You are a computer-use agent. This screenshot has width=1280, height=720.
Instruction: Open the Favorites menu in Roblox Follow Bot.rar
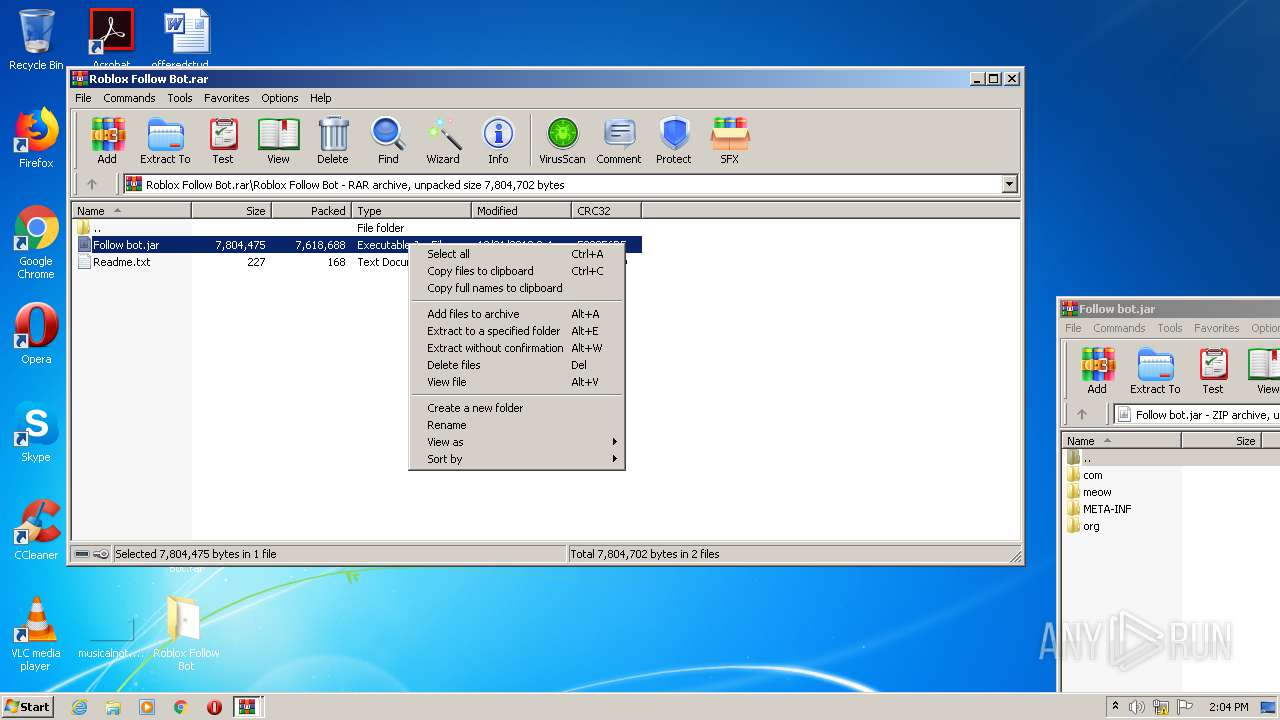227,98
